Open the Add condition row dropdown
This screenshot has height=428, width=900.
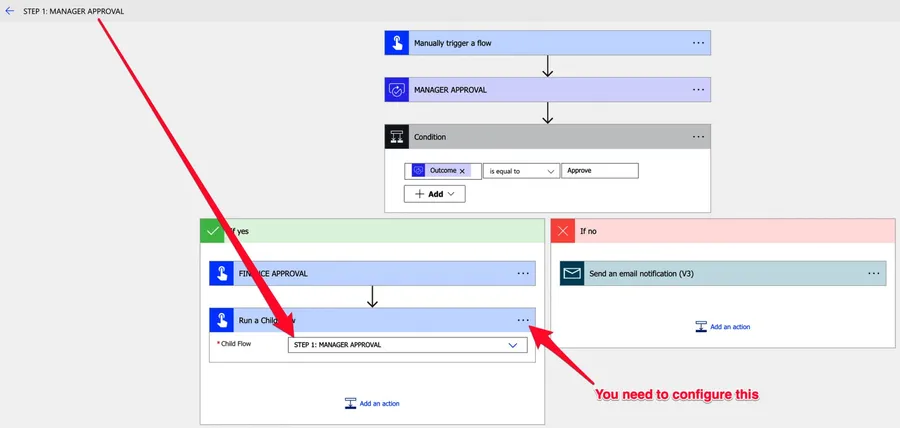tap(435, 194)
